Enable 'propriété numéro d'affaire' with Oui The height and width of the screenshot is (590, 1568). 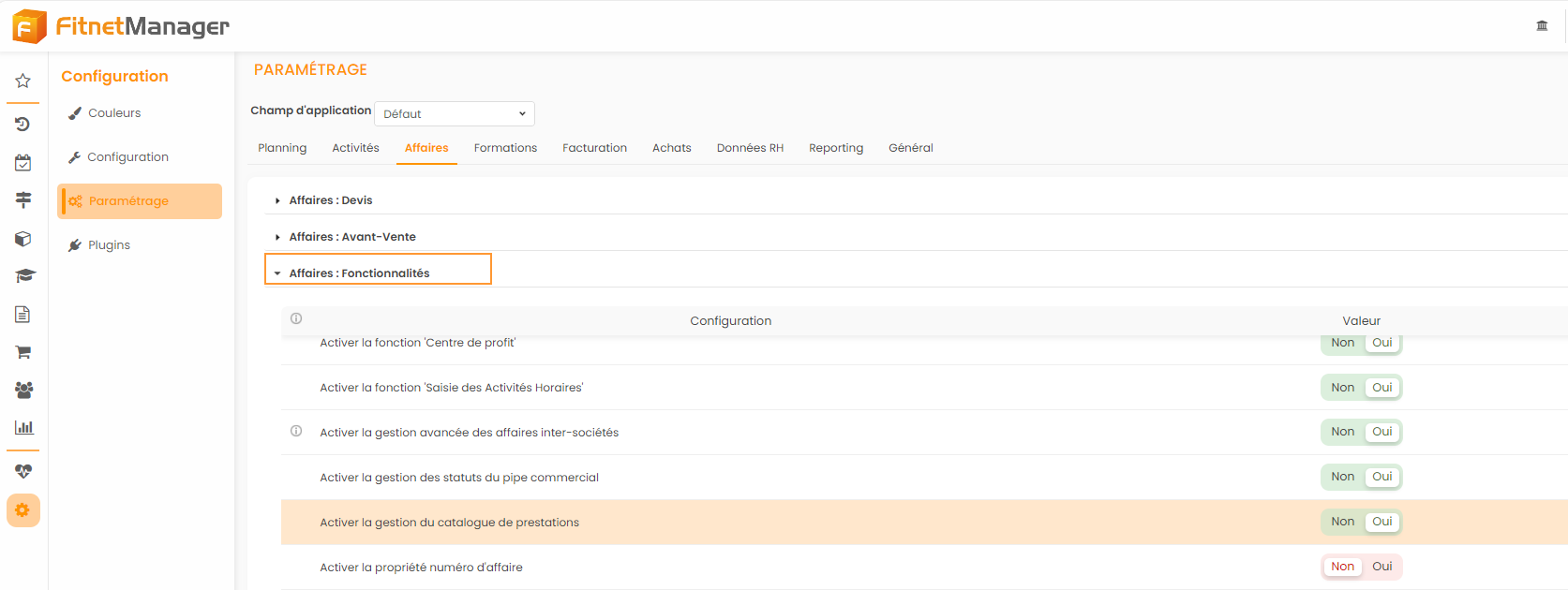(1381, 567)
